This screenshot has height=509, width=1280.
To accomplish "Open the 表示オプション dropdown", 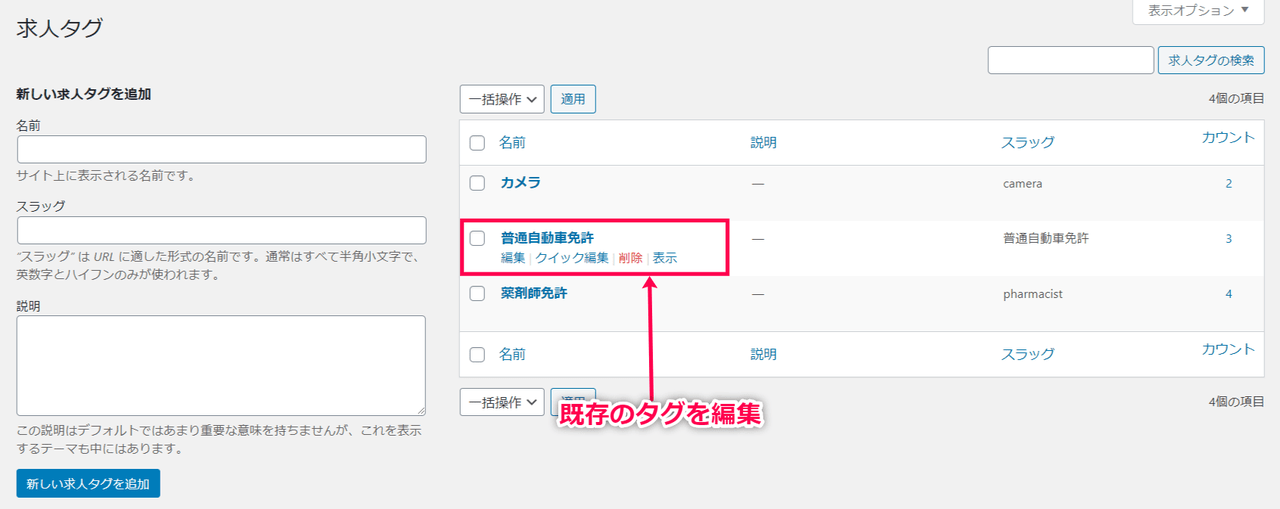I will pyautogui.click(x=1198, y=11).
